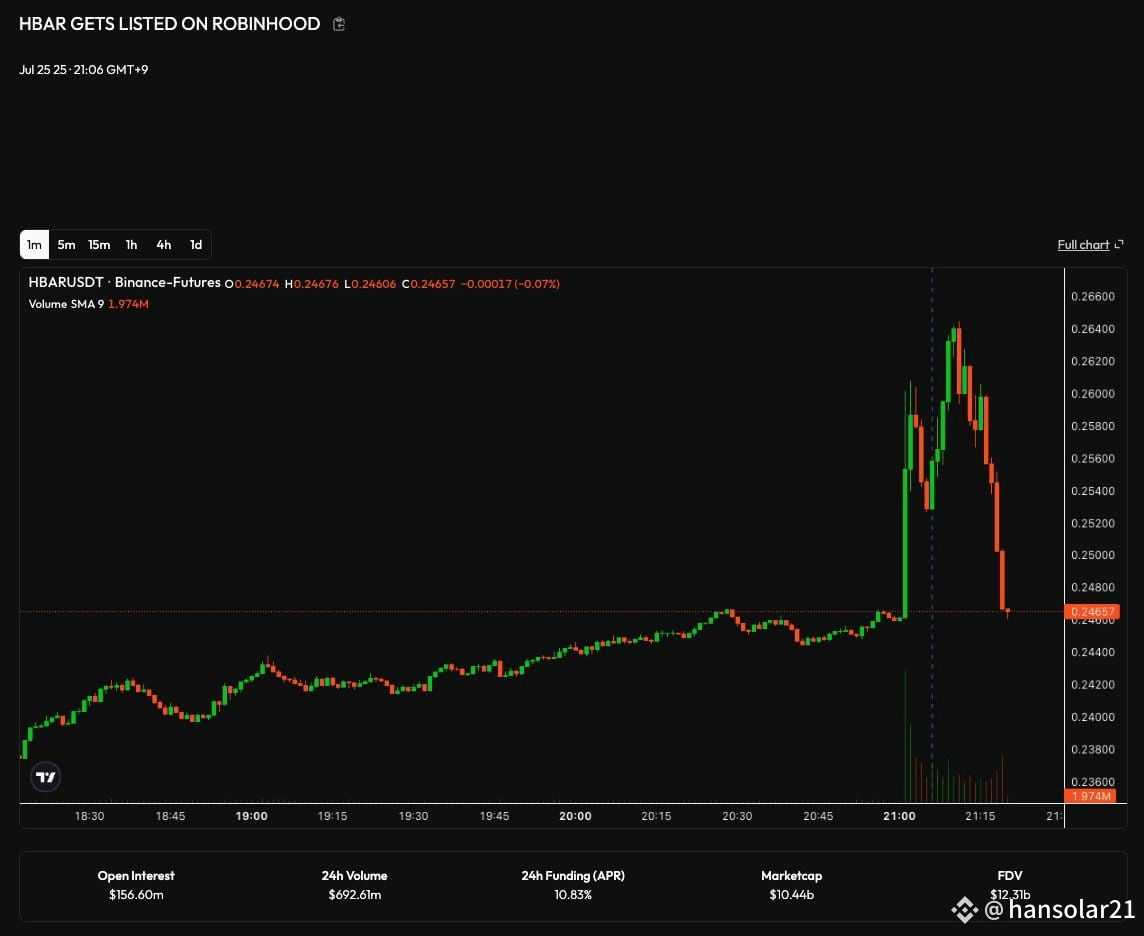The width and height of the screenshot is (1144, 936).
Task: Click the 20:00 time axis label
Action: coord(575,816)
